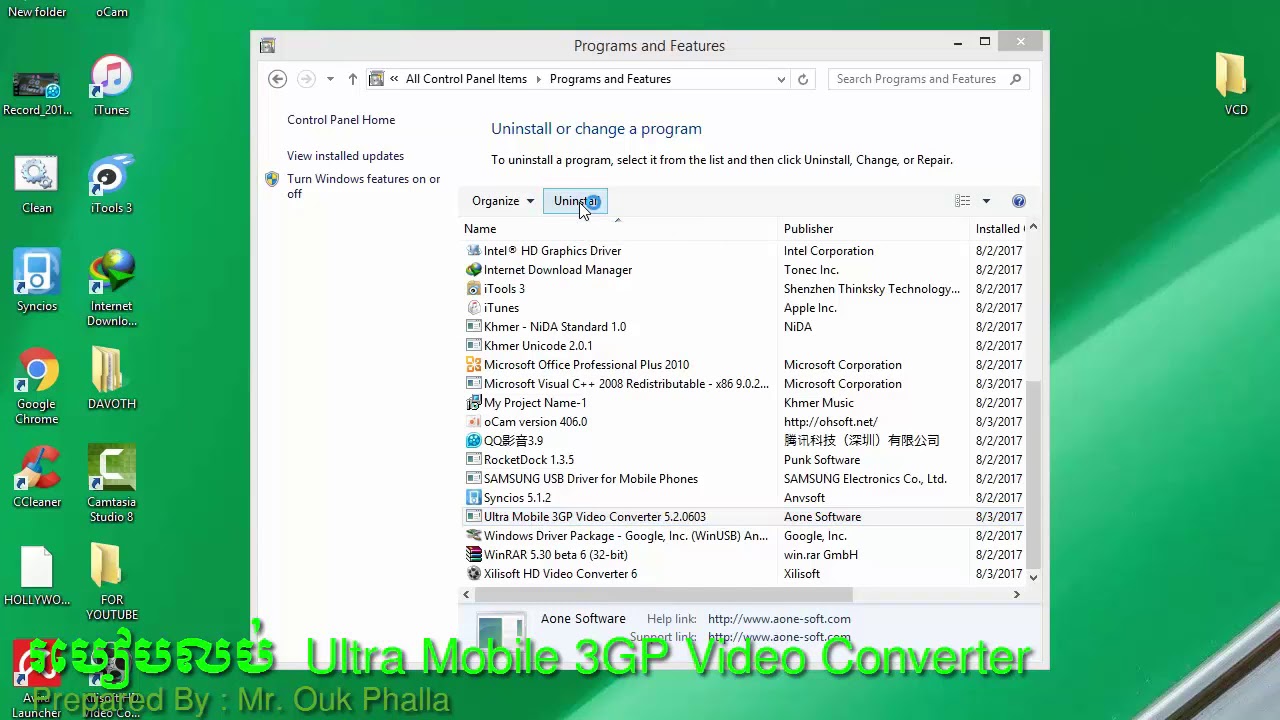Open the double-chevron breadcrumb root dropdown
This screenshot has width=1280, height=720.
coord(395,79)
